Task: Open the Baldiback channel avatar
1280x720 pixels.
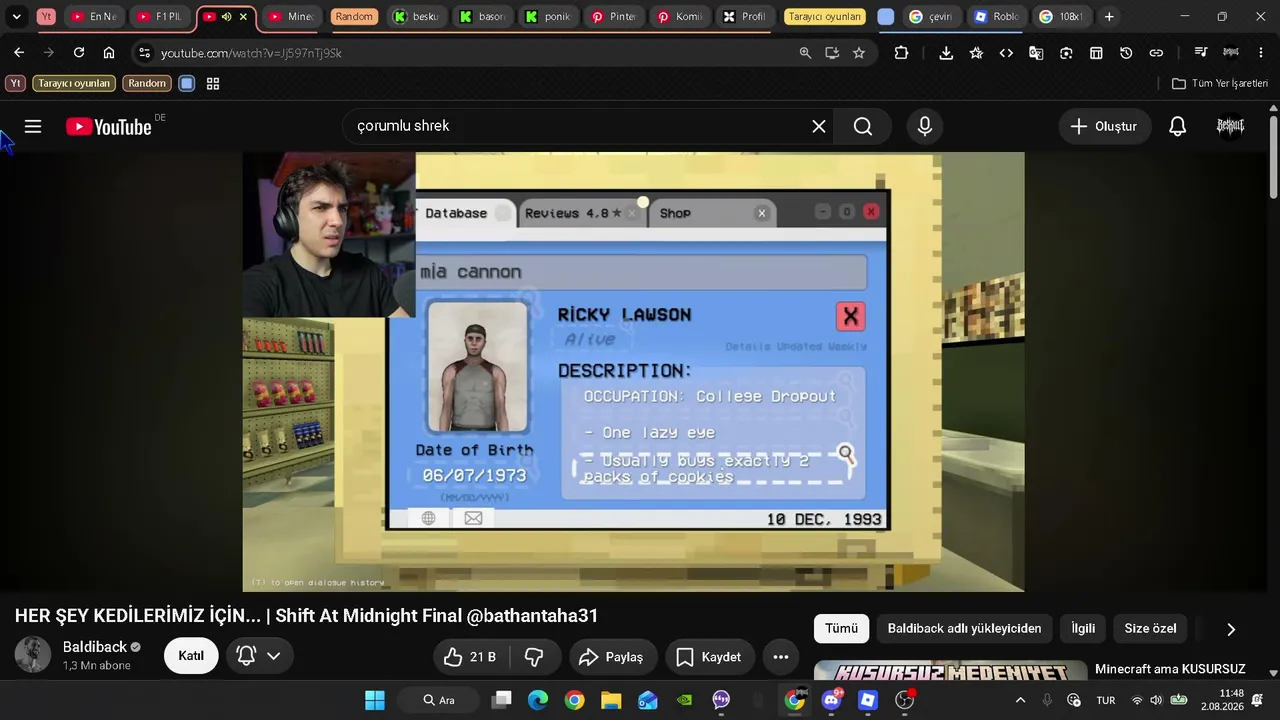Action: click(x=32, y=655)
